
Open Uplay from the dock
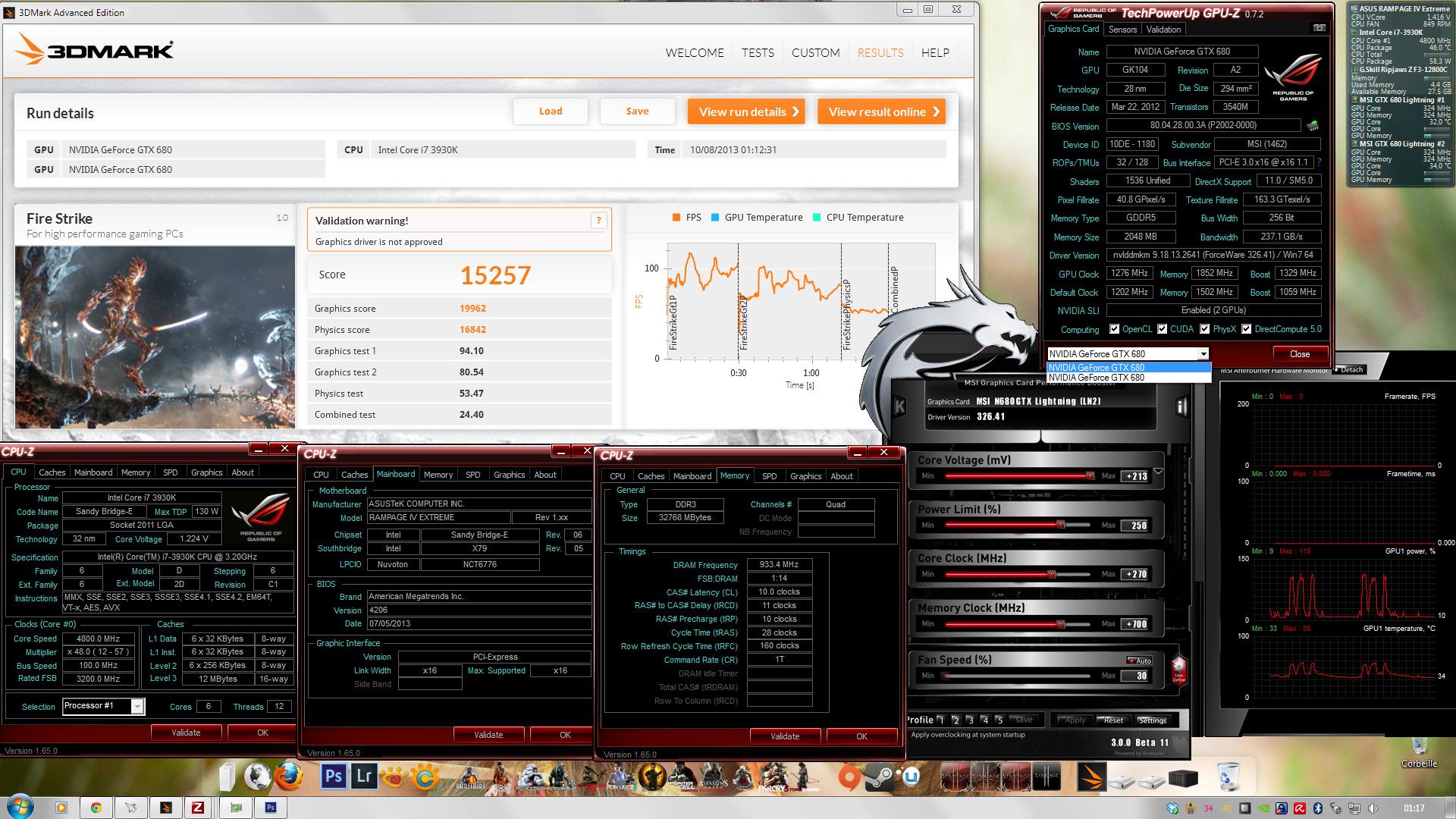(x=911, y=777)
